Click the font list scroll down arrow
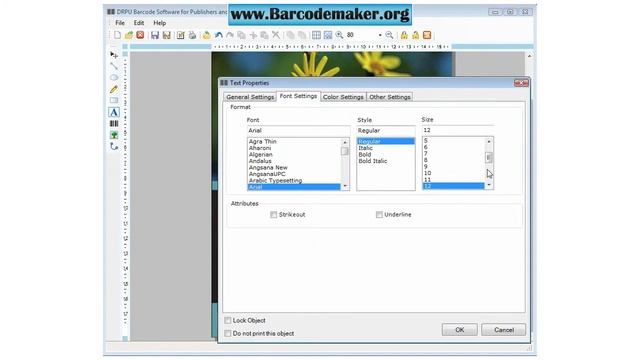640x360 pixels. [345, 186]
